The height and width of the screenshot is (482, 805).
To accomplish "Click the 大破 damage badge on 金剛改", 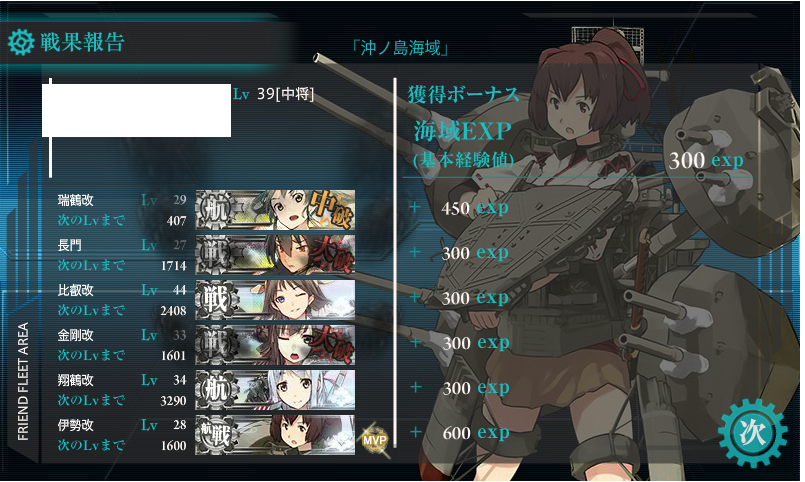I will point(333,344).
